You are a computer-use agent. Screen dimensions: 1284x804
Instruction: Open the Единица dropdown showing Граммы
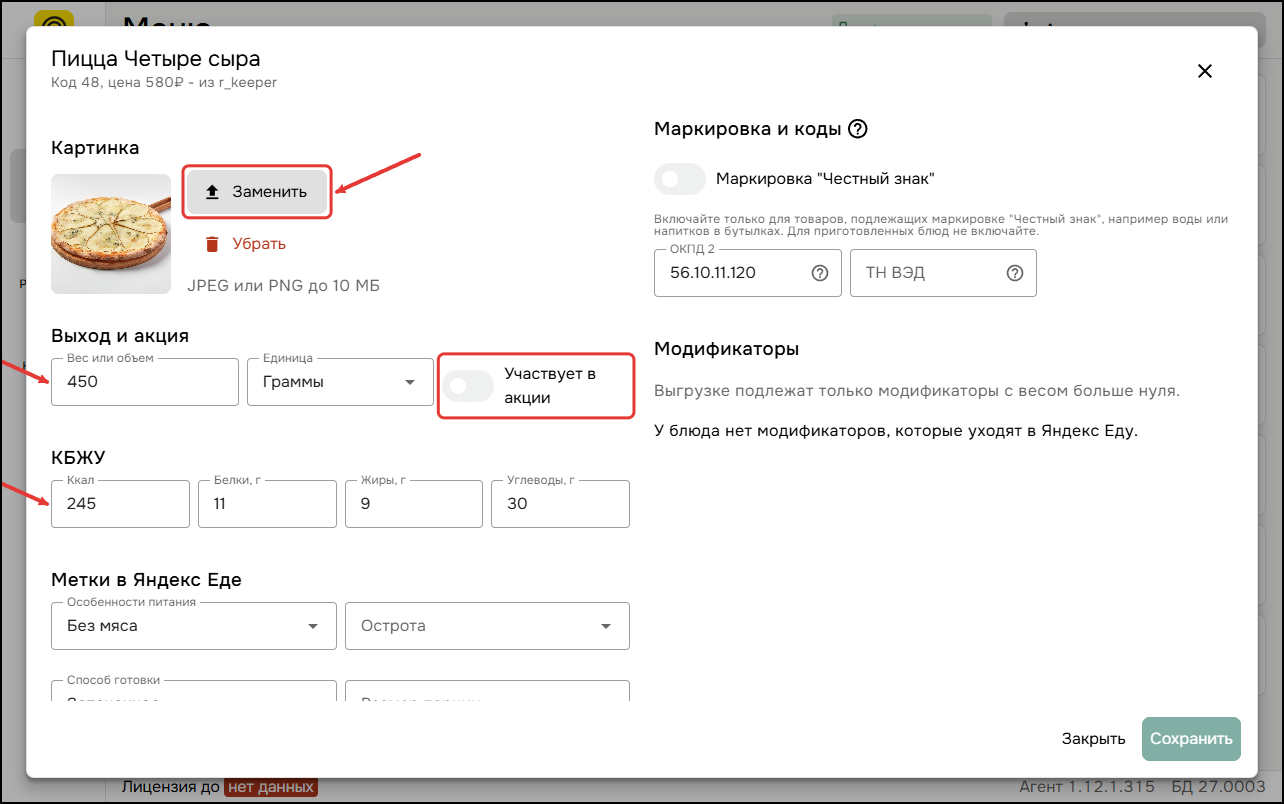click(340, 382)
